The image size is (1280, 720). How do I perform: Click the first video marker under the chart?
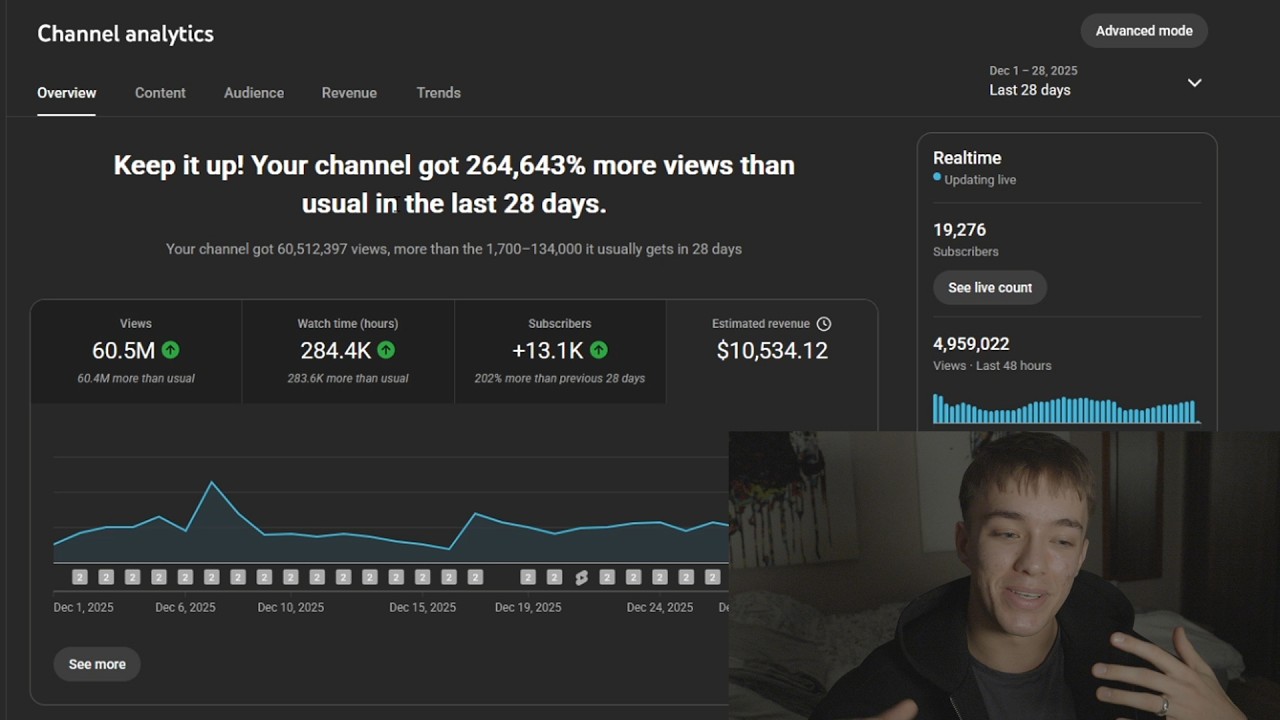coord(80,577)
